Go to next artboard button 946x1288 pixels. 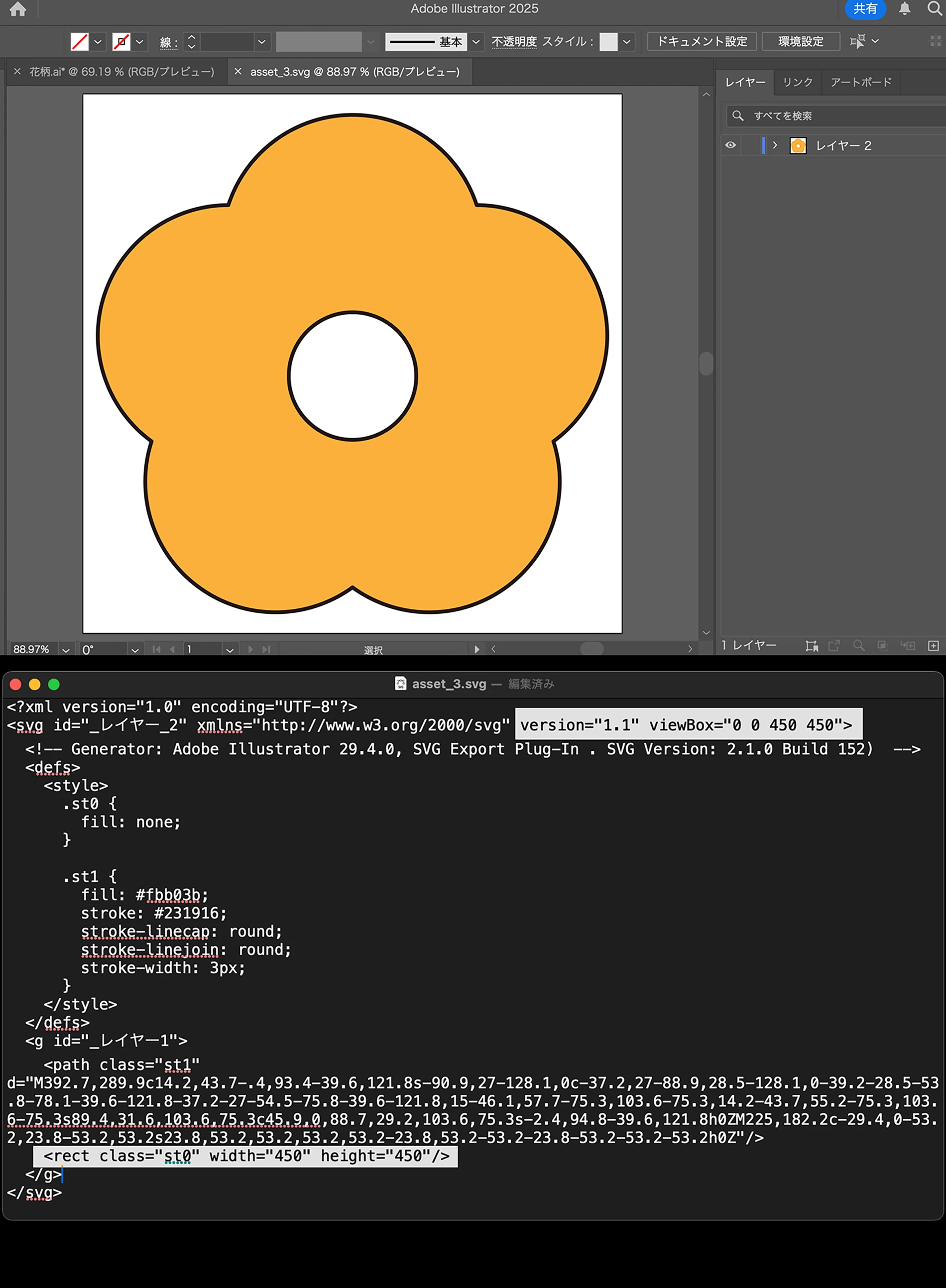[250, 649]
